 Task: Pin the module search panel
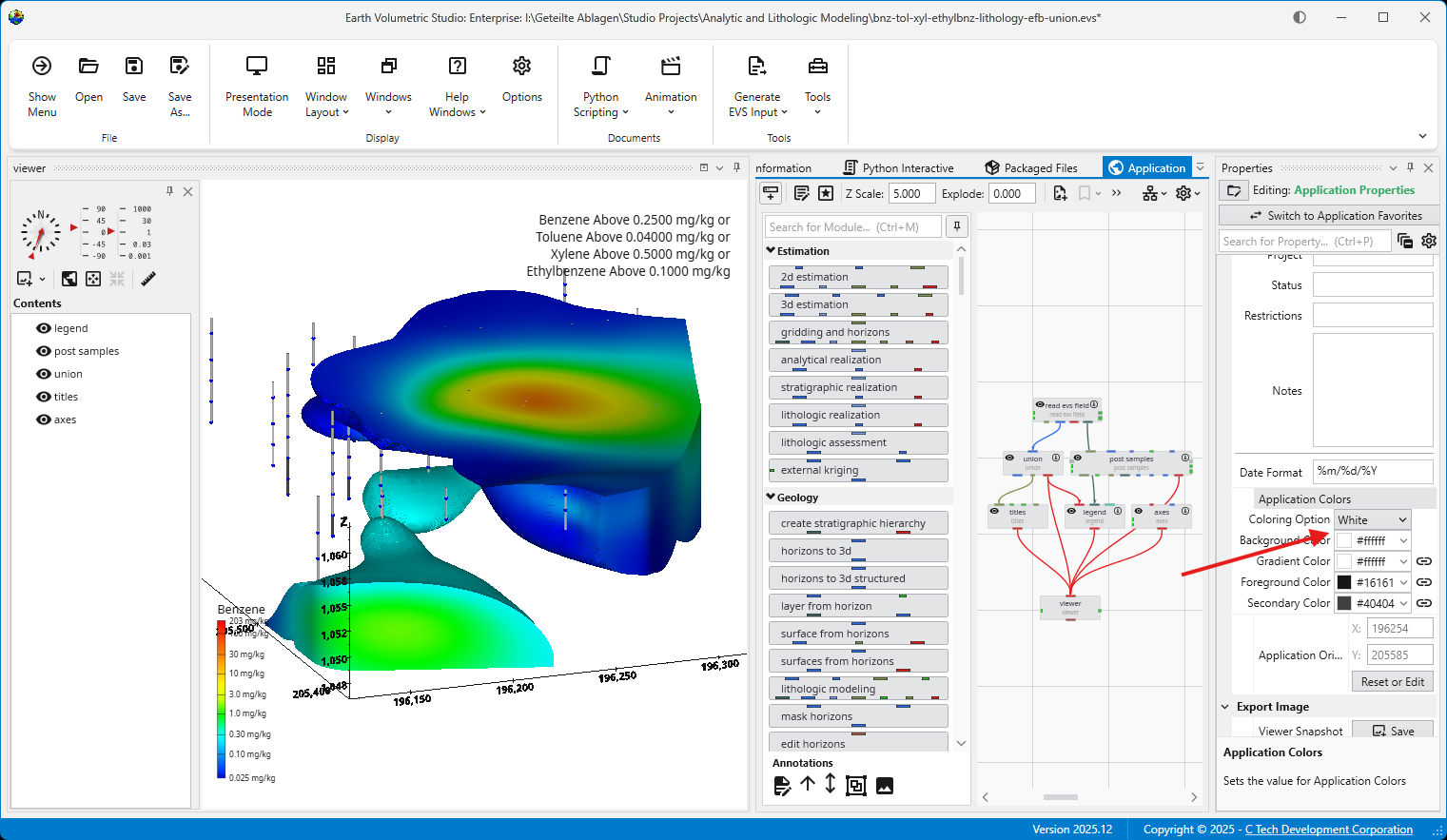click(957, 226)
